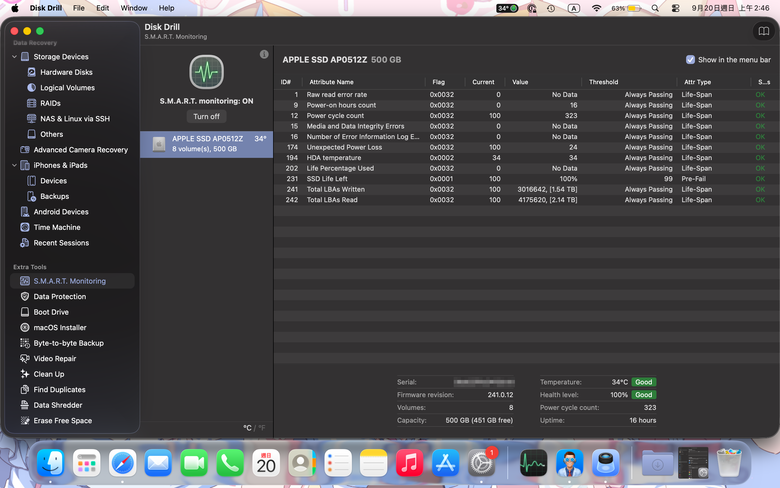Select S.M.A.R.T. Monitoring tool
Viewport: 780px width, 488px height.
pyautogui.click(x=72, y=281)
